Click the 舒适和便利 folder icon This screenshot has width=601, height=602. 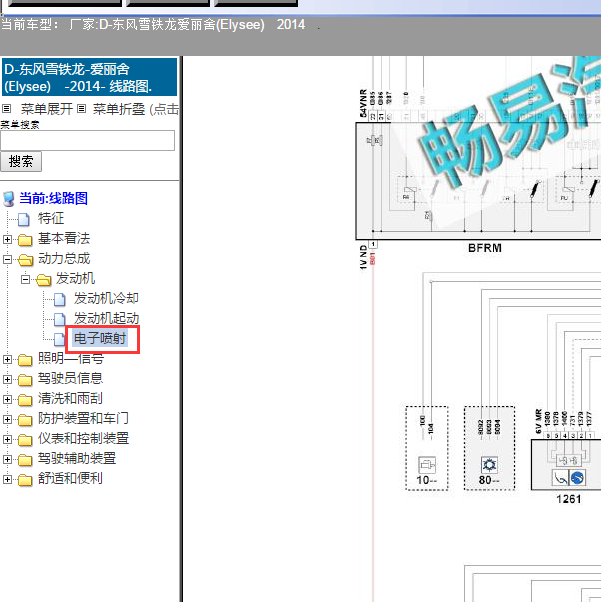[25, 480]
